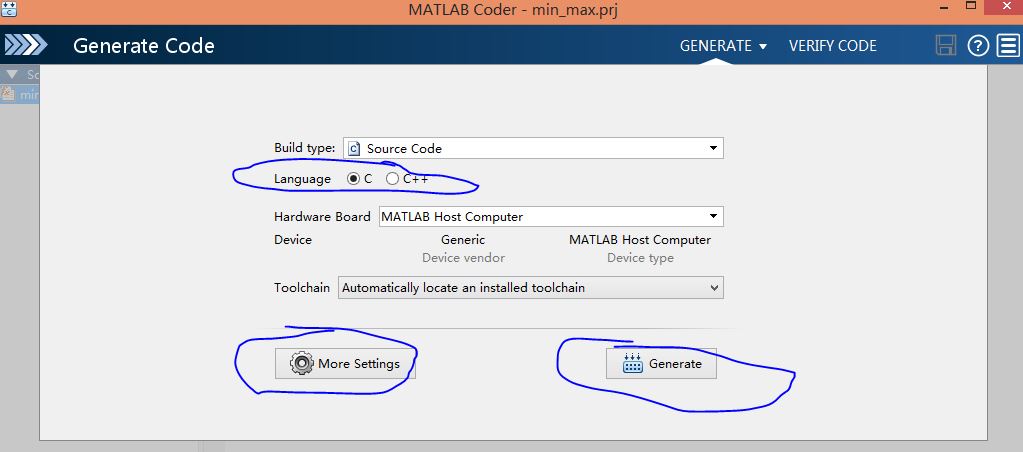Collapse the source files tree triangle
The width and height of the screenshot is (1023, 452).
point(12,75)
